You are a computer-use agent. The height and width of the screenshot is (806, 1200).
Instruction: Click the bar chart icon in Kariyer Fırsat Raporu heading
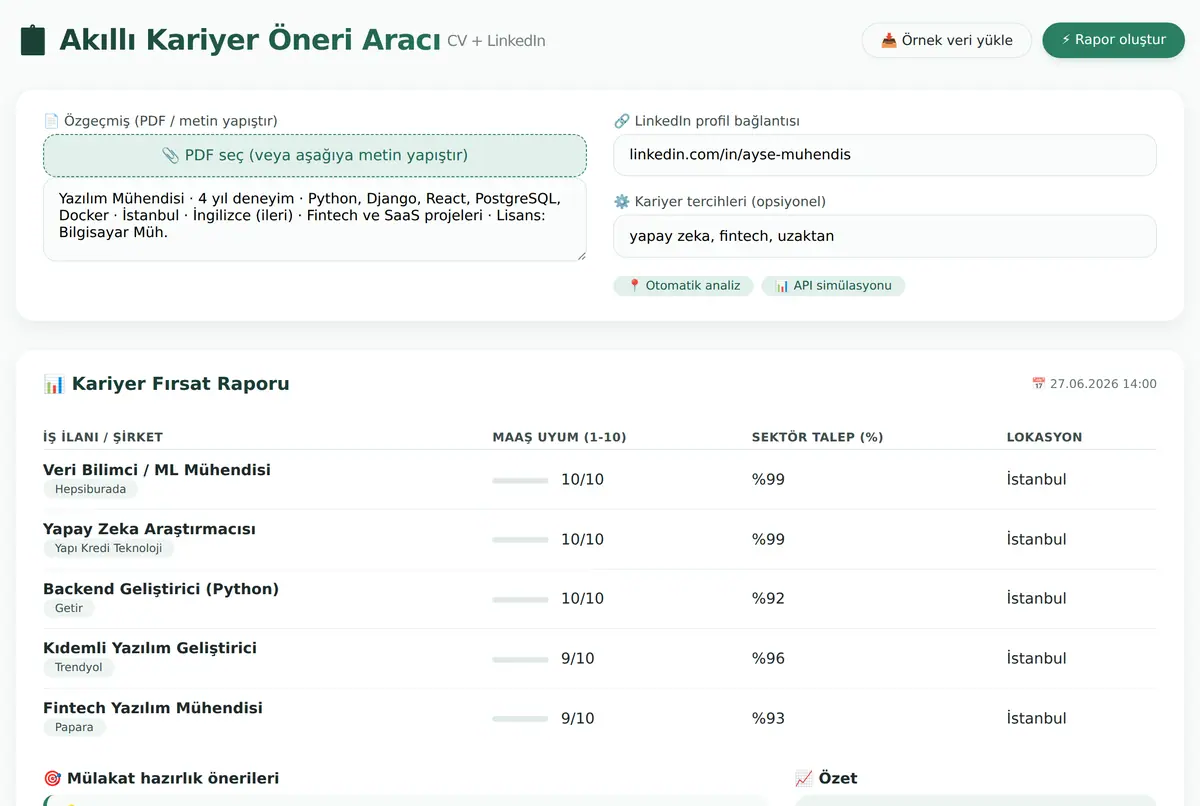54,384
